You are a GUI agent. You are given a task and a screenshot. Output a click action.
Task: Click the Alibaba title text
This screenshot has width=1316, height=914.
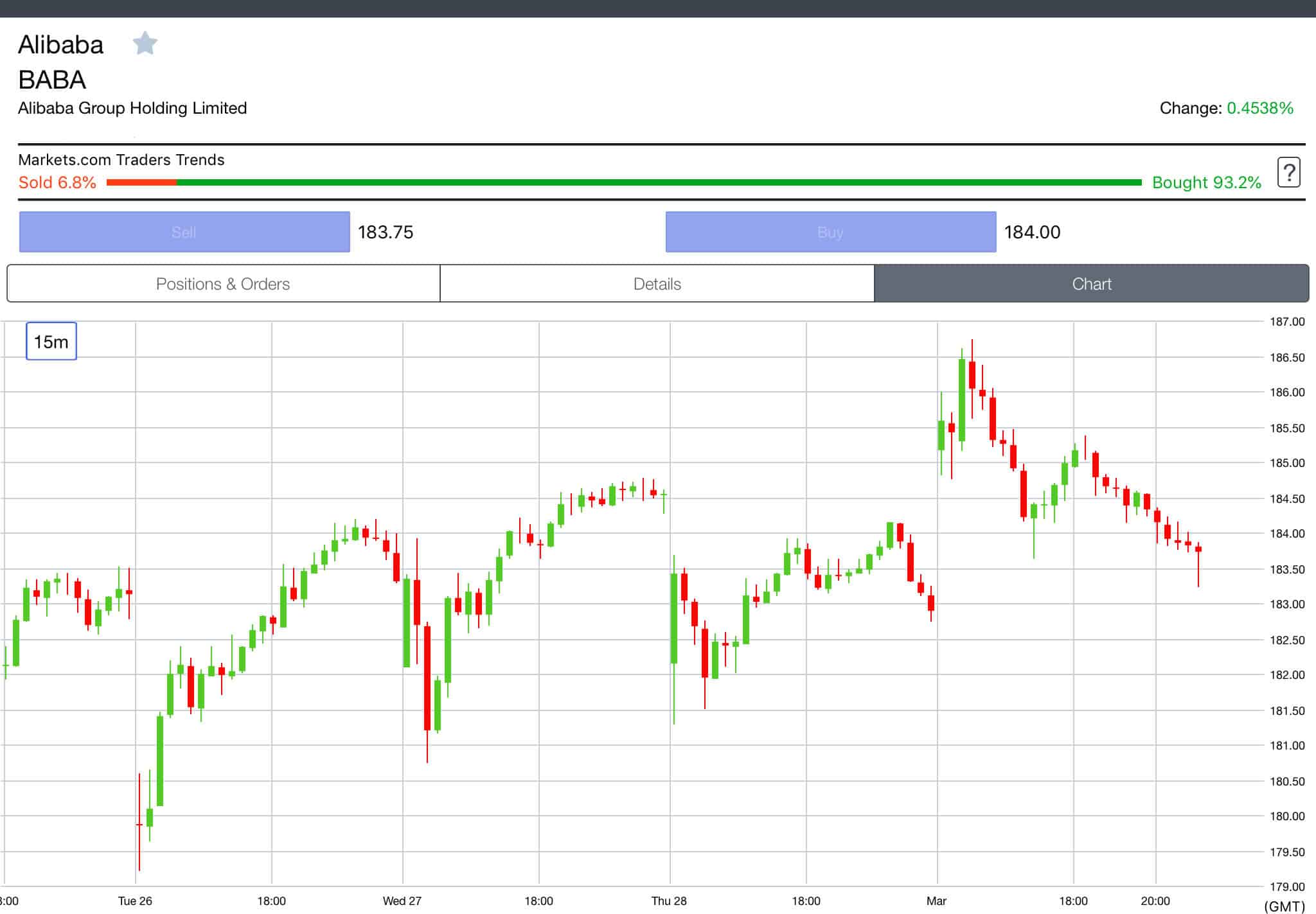61,45
